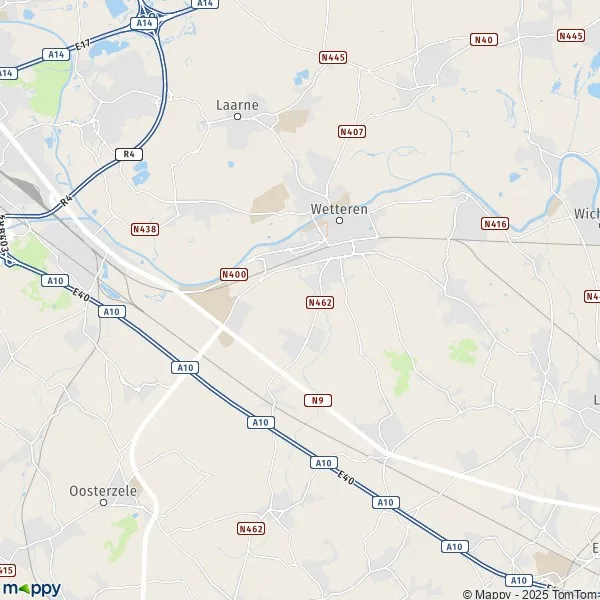Open the Mappy TomTom copyright notice

click(531, 594)
